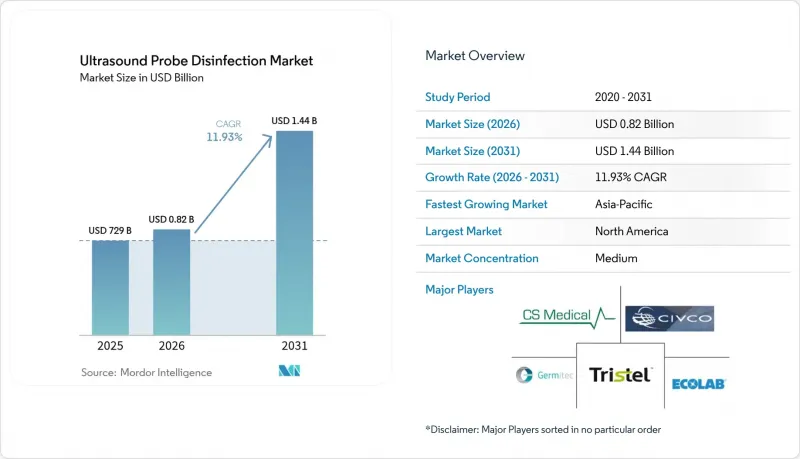Click the chart title Ultrasound Probe Disinfection Market

coord(196,61)
